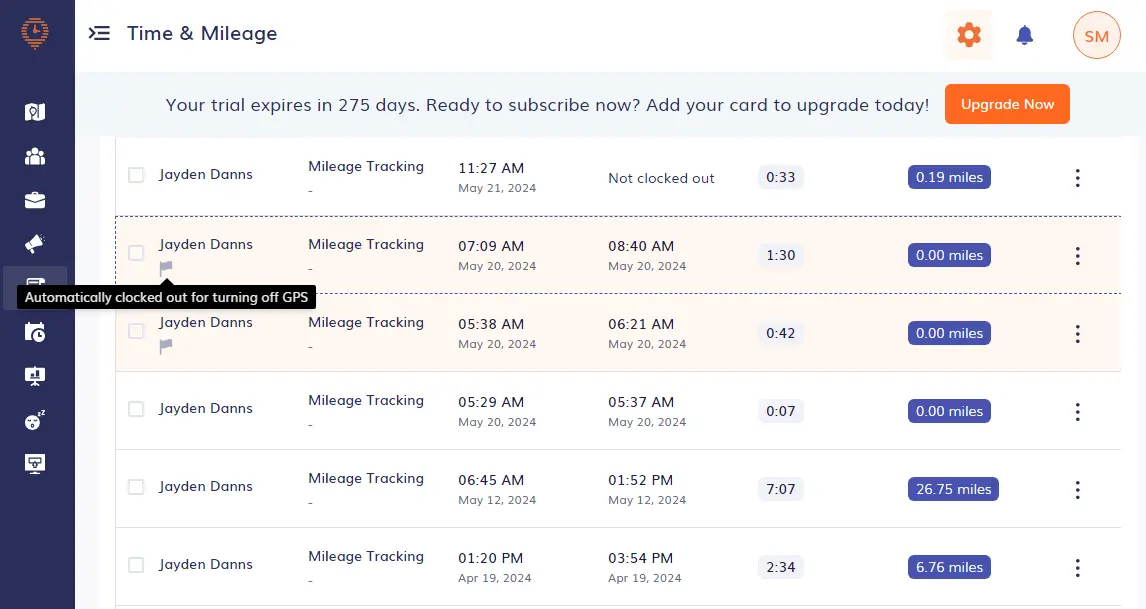Screen dimensions: 1146x609
Task: Tick the checkbox on the Apr 19 entry
Action: click(136, 565)
